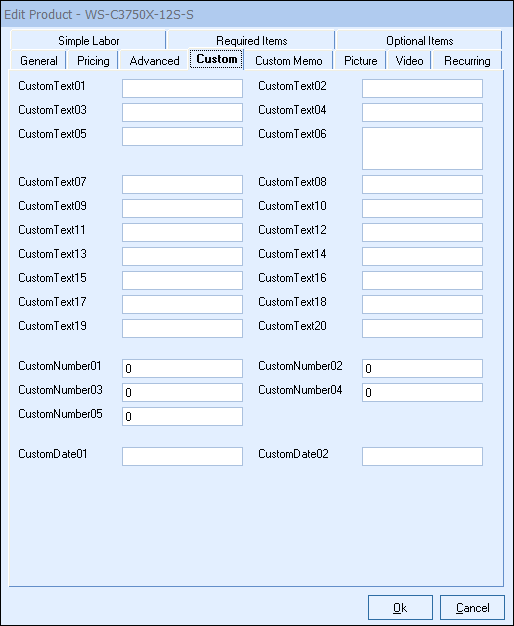Click the CustomText20 input field
The image size is (514, 626).
[x=423, y=328]
